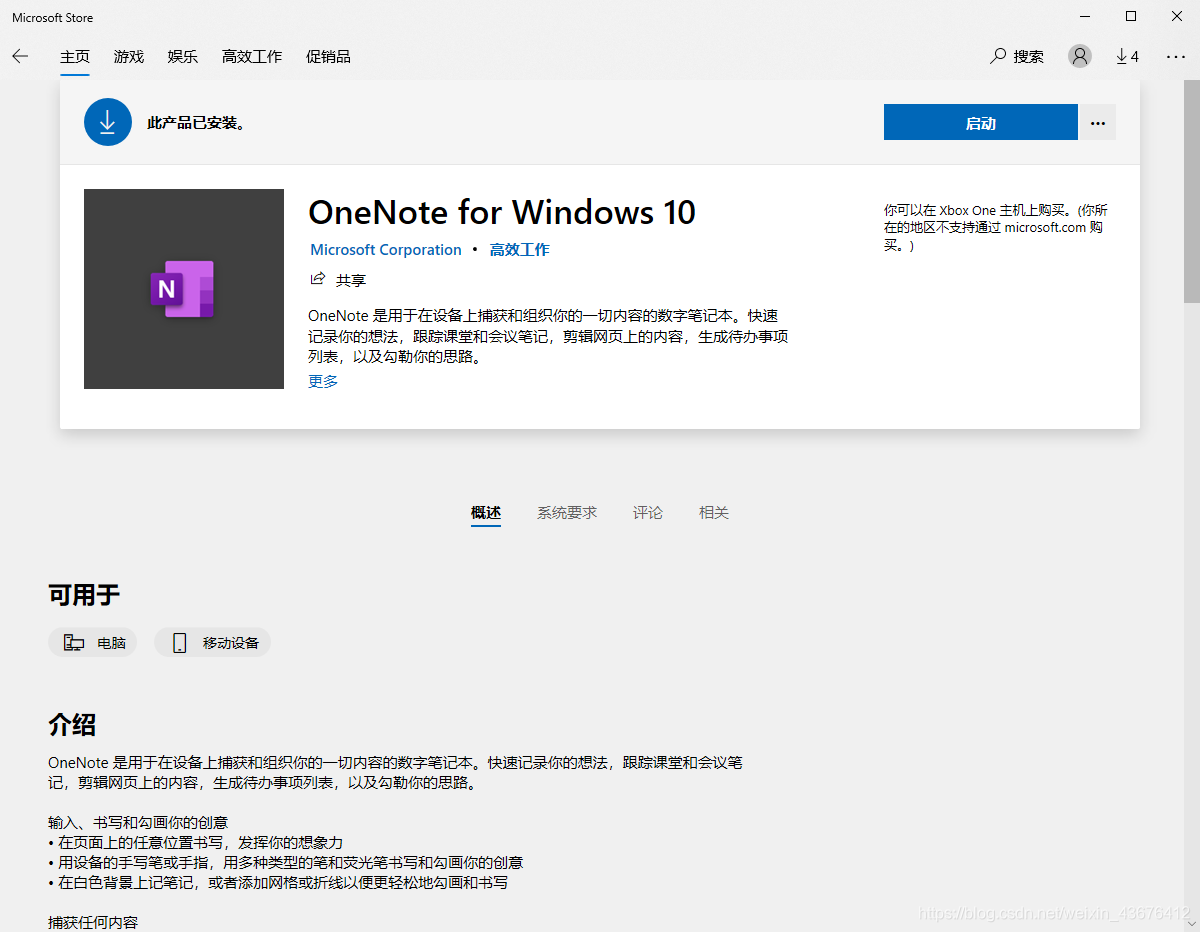Click the vertical scrollbar thumb
Viewport: 1200px width, 932px height.
(x=1192, y=190)
